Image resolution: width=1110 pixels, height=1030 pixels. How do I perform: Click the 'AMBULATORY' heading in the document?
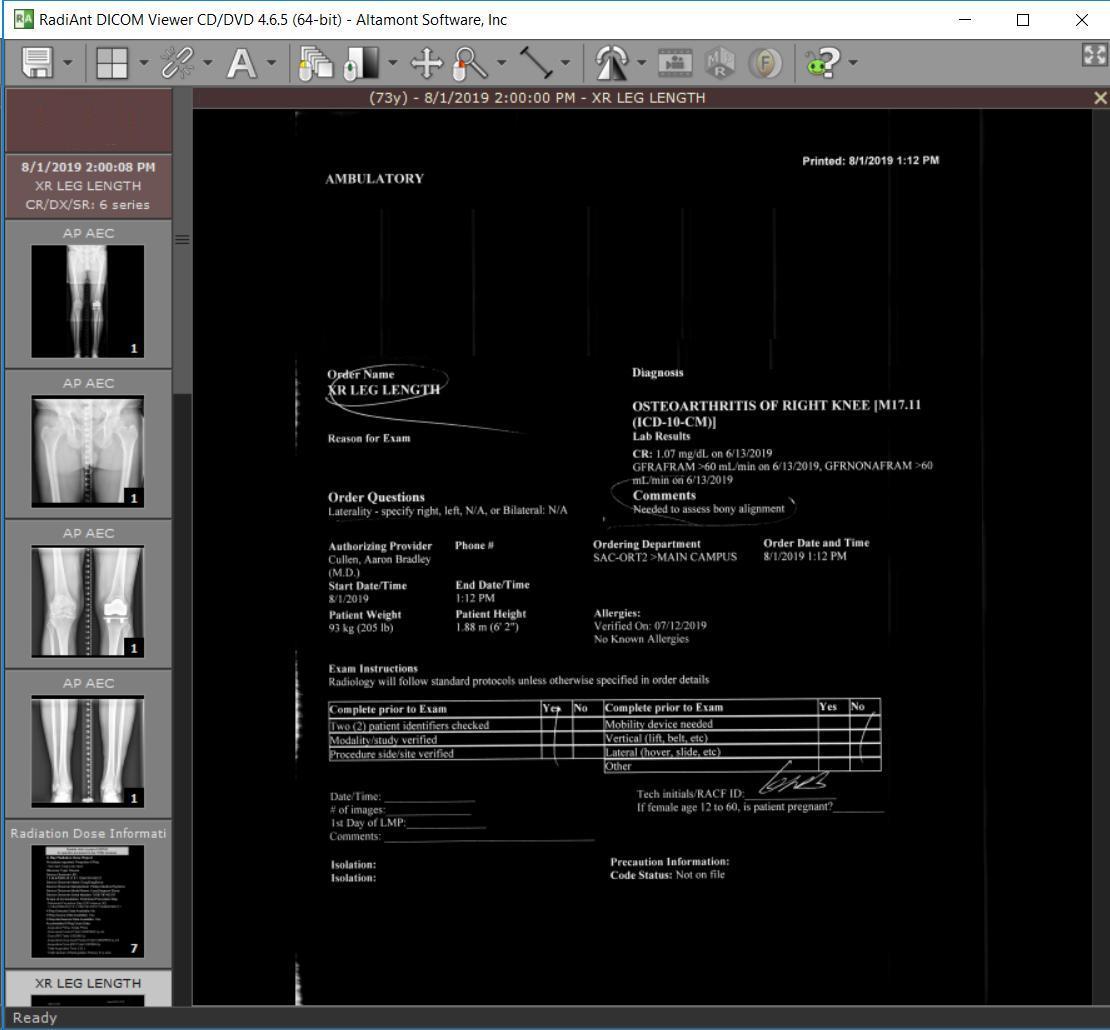374,178
